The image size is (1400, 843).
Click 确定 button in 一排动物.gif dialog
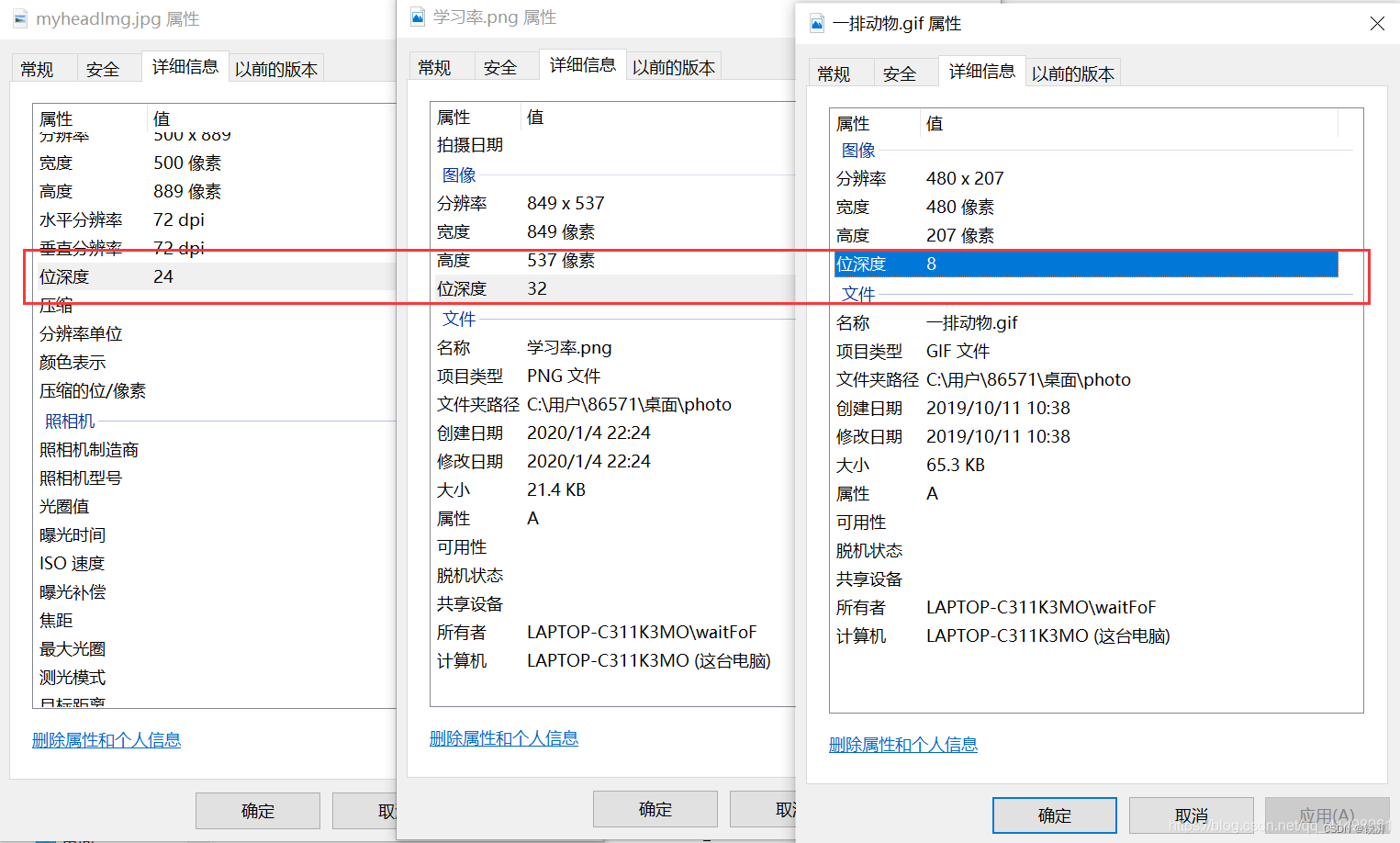(1054, 815)
